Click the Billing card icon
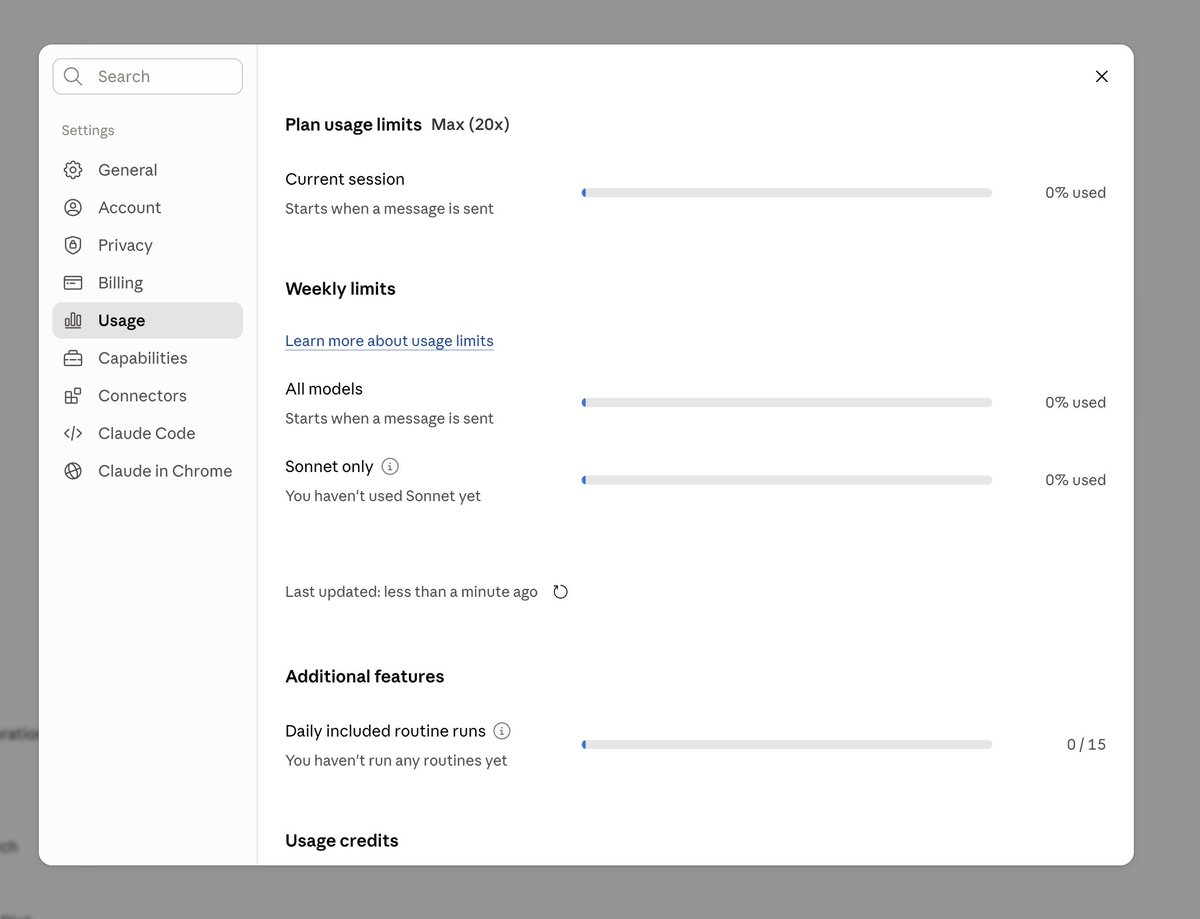1200x919 pixels. pyautogui.click(x=73, y=283)
